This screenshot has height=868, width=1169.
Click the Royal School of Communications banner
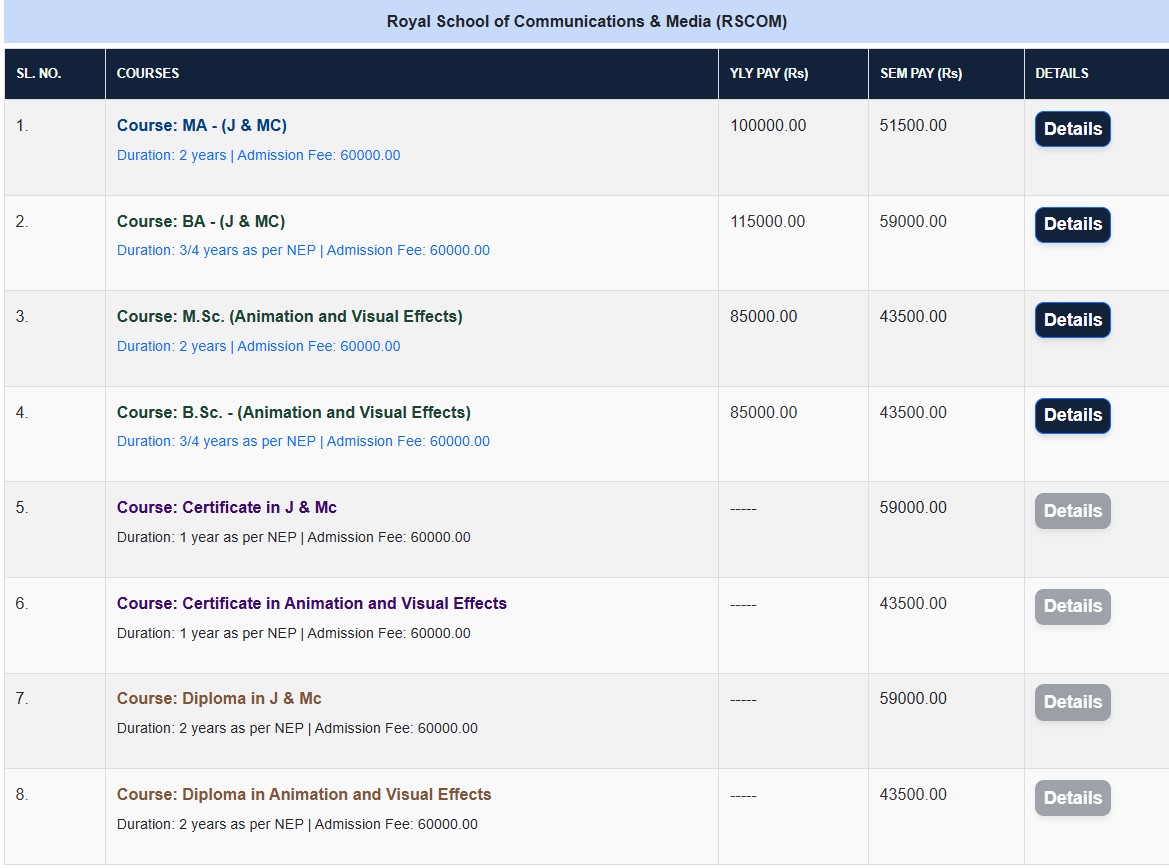click(x=586, y=21)
